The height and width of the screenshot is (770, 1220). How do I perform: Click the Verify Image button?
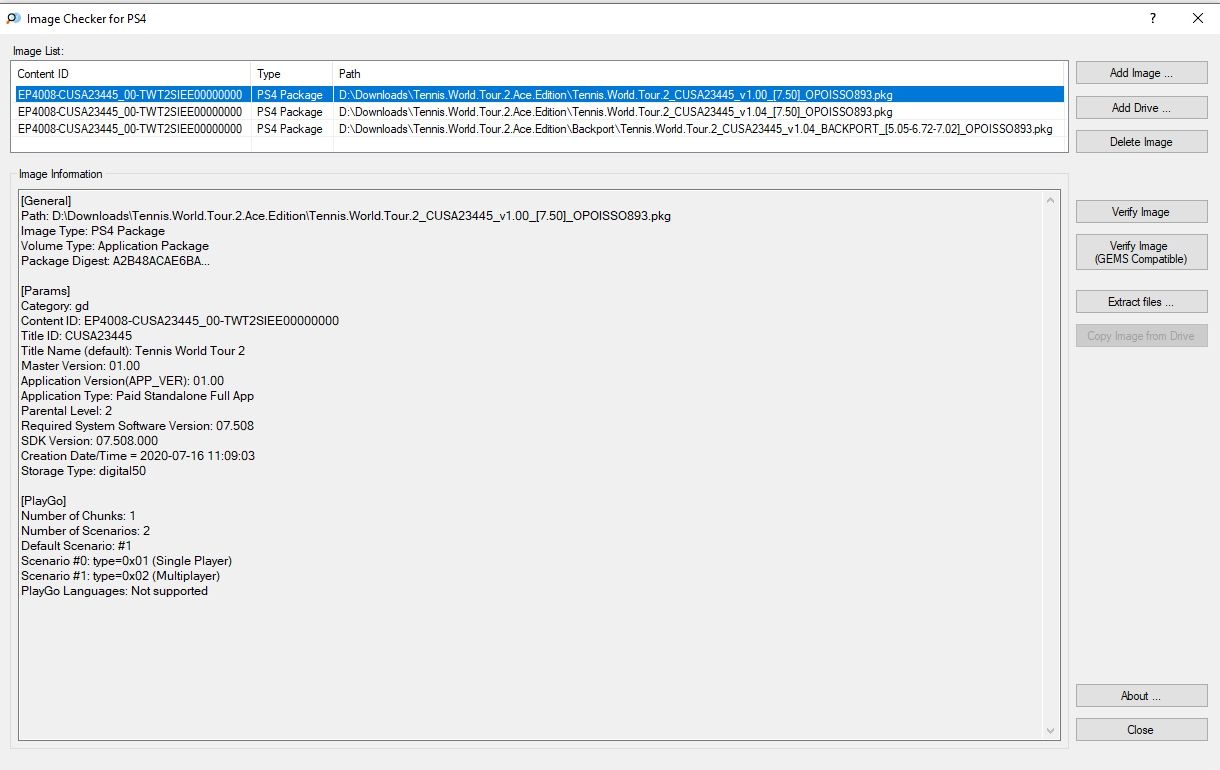[x=1141, y=212]
